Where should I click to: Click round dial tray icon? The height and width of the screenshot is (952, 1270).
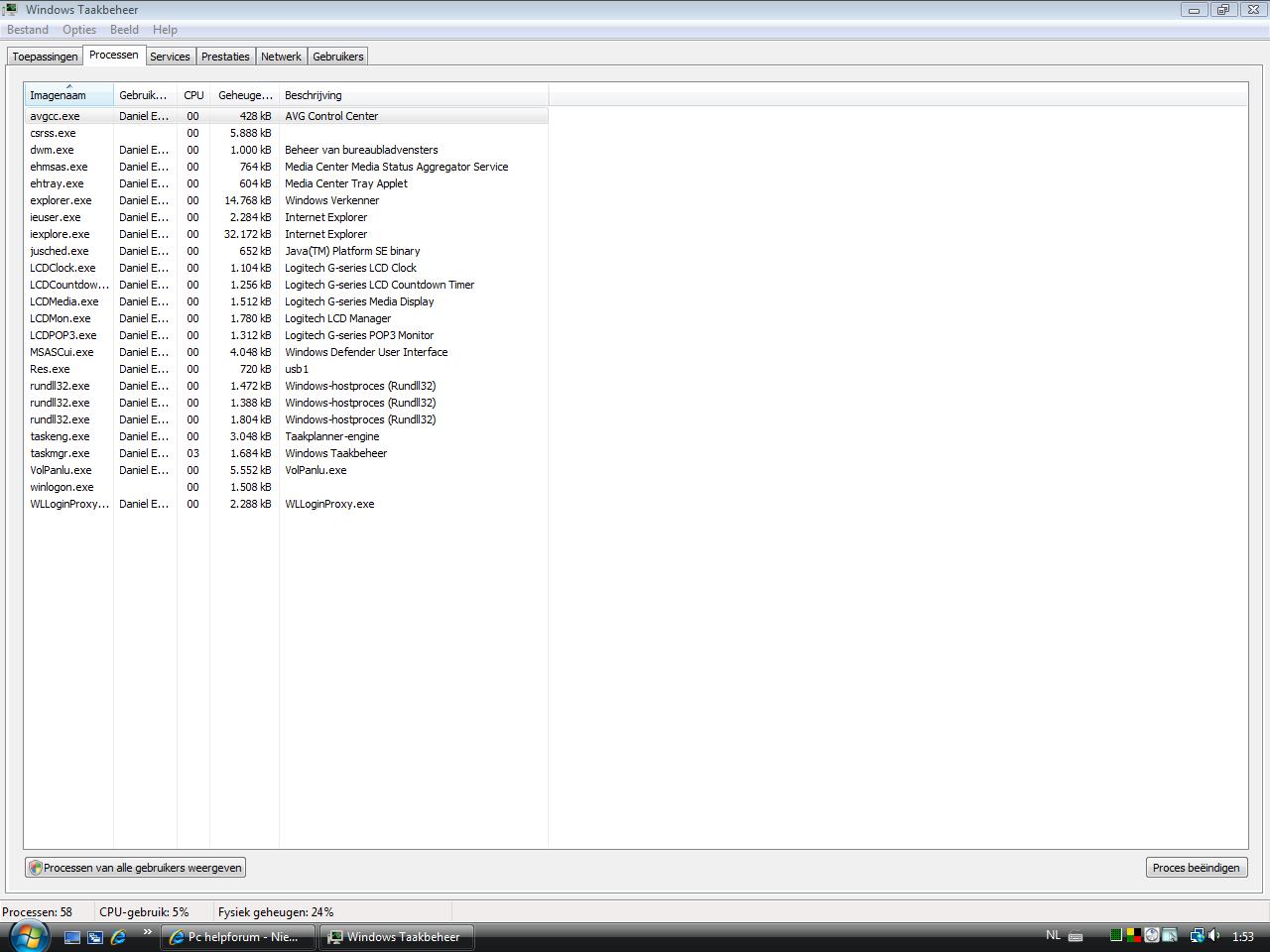click(x=1152, y=935)
